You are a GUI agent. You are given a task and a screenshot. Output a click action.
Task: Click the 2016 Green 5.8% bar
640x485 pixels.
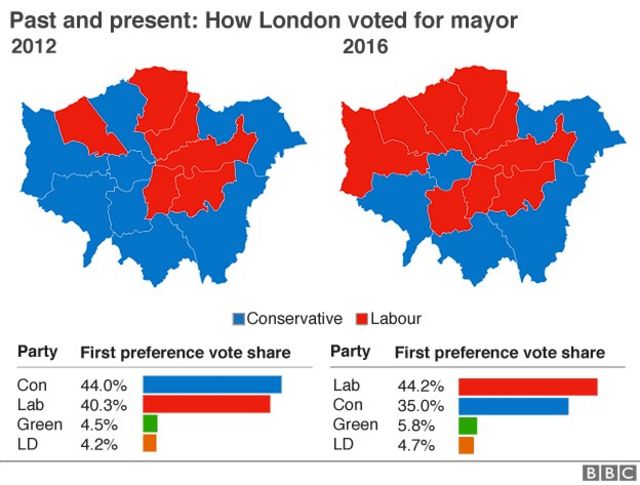point(468,426)
